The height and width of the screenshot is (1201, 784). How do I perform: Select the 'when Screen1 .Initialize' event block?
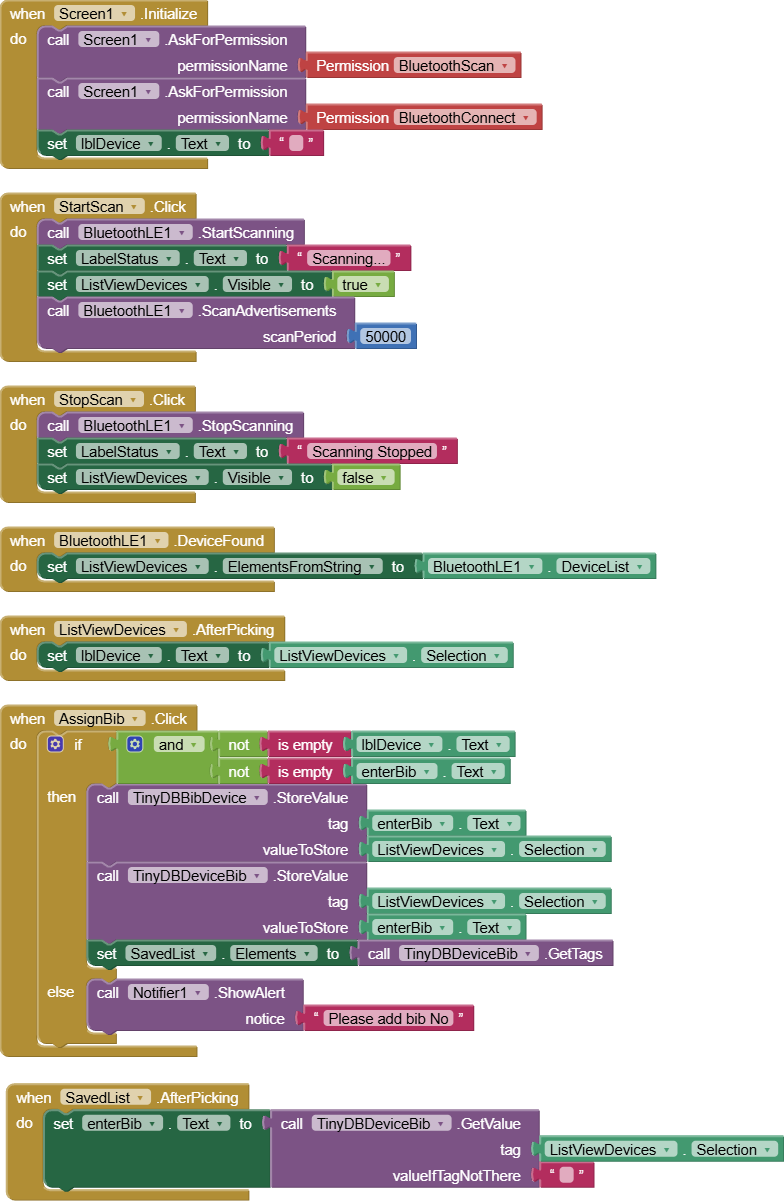tap(28, 14)
